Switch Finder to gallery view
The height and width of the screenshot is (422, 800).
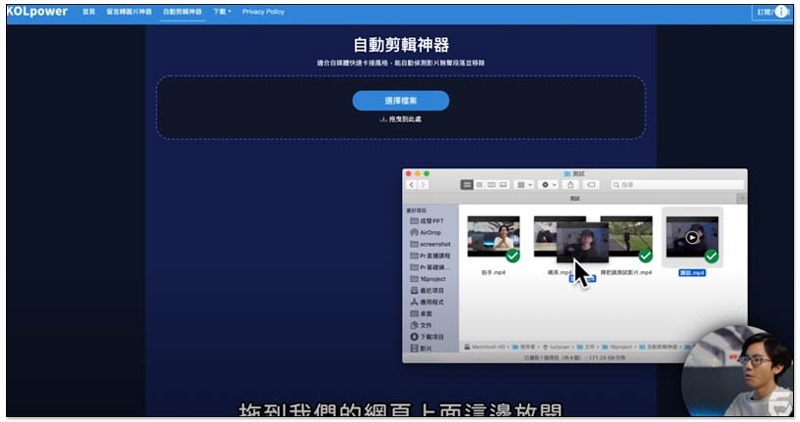pyautogui.click(x=504, y=185)
